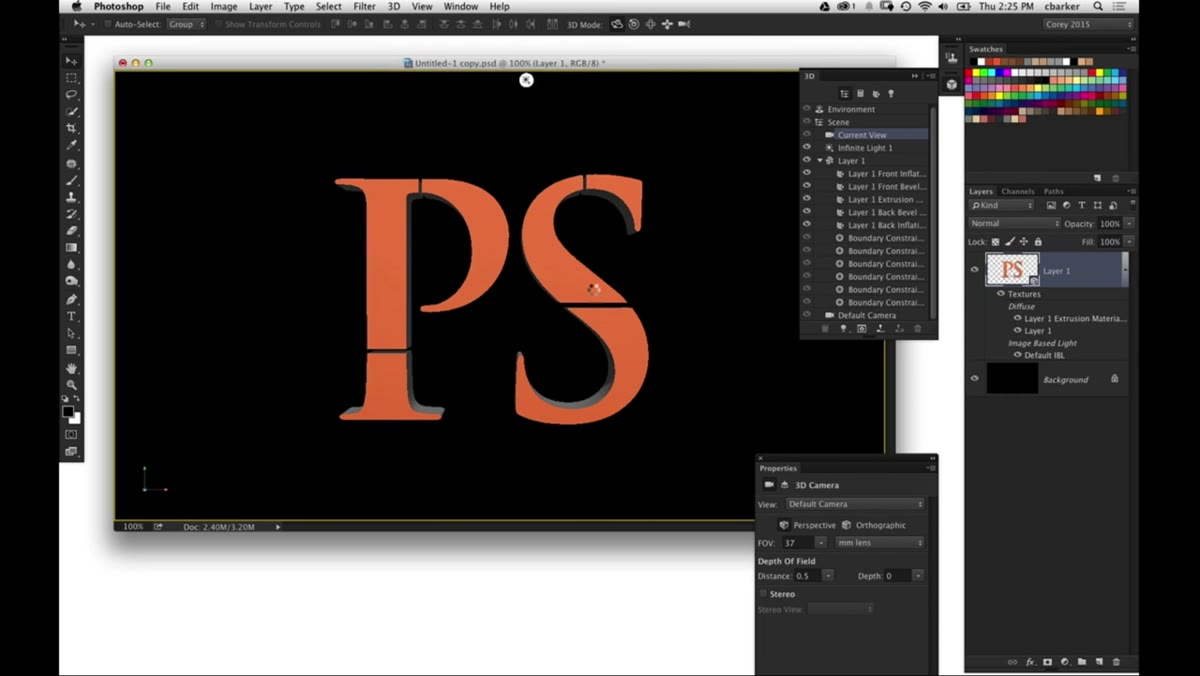Toggle Environment visibility eye
Image resolution: width=1200 pixels, height=676 pixels.
pos(807,109)
